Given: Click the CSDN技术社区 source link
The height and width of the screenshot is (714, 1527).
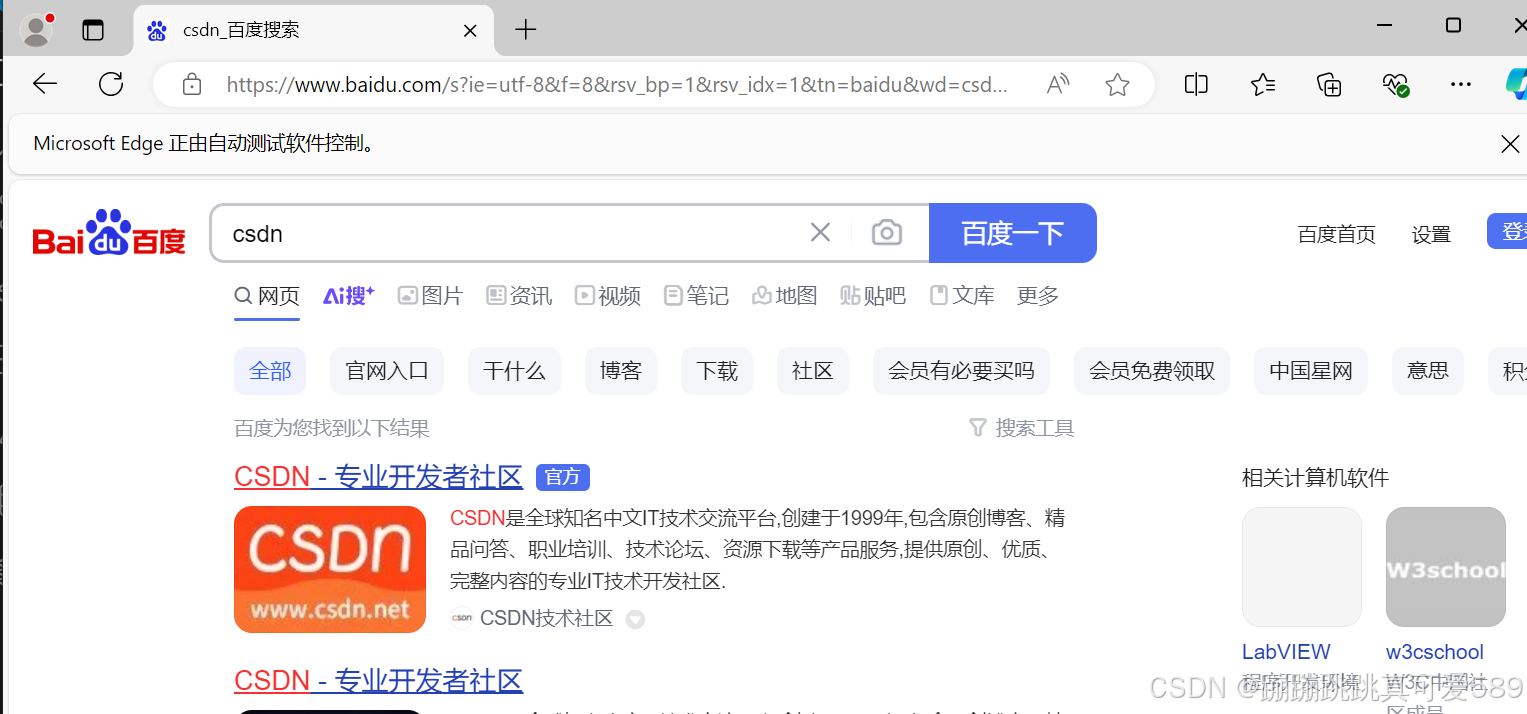Looking at the screenshot, I should pyautogui.click(x=546, y=618).
